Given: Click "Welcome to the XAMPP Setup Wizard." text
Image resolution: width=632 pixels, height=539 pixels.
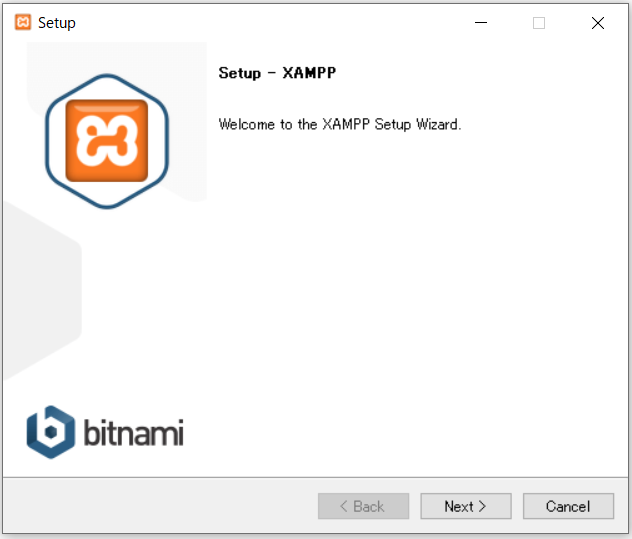Looking at the screenshot, I should pyautogui.click(x=339, y=124).
